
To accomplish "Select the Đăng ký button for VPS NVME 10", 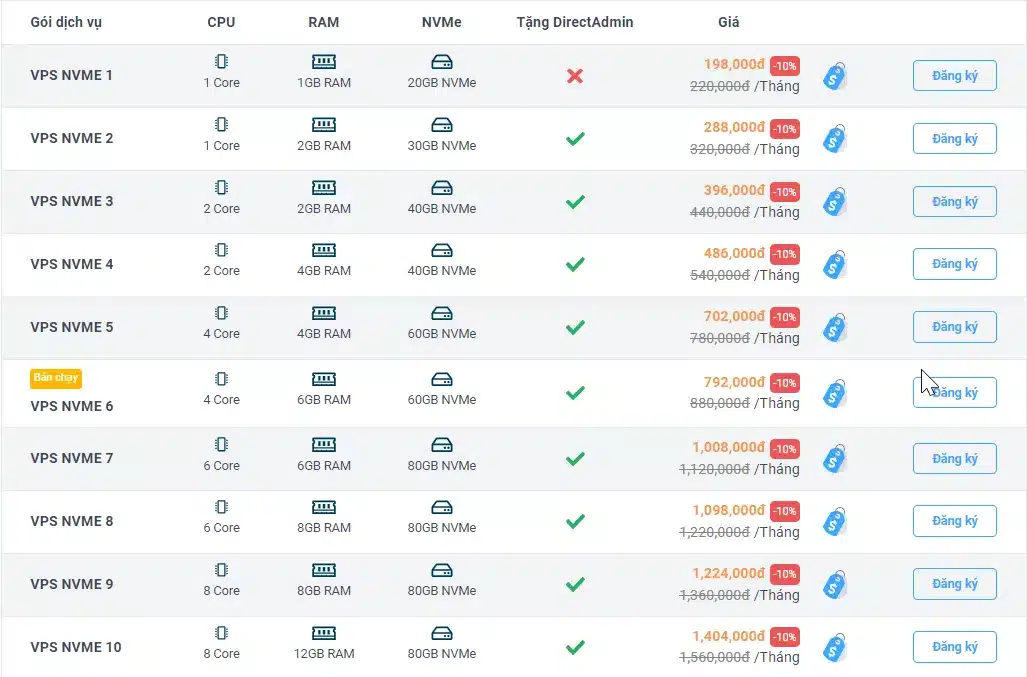I will tap(954, 647).
